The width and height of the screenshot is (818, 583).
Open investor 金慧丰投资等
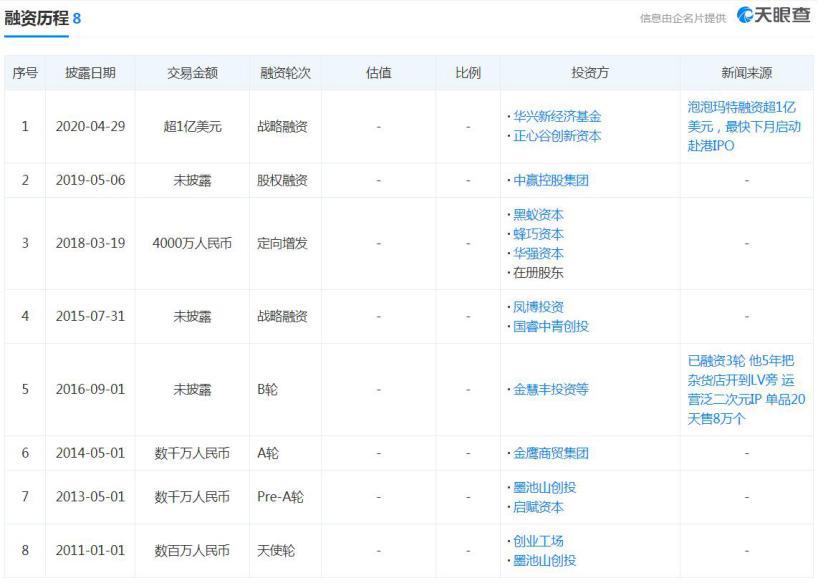tap(551, 390)
